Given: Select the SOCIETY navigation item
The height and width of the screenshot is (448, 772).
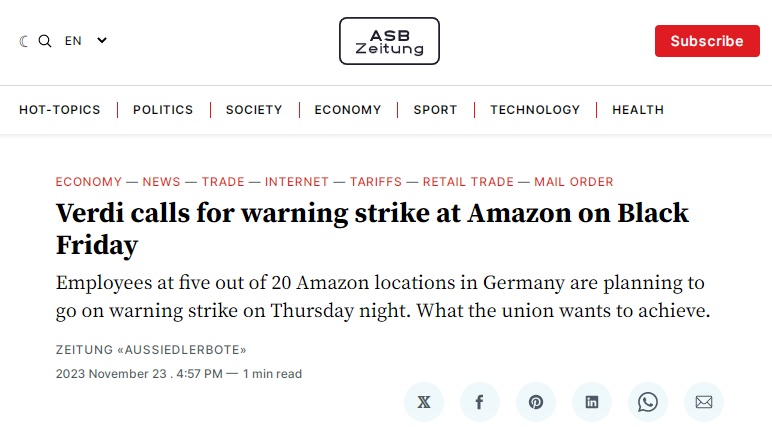Looking at the screenshot, I should click(254, 110).
